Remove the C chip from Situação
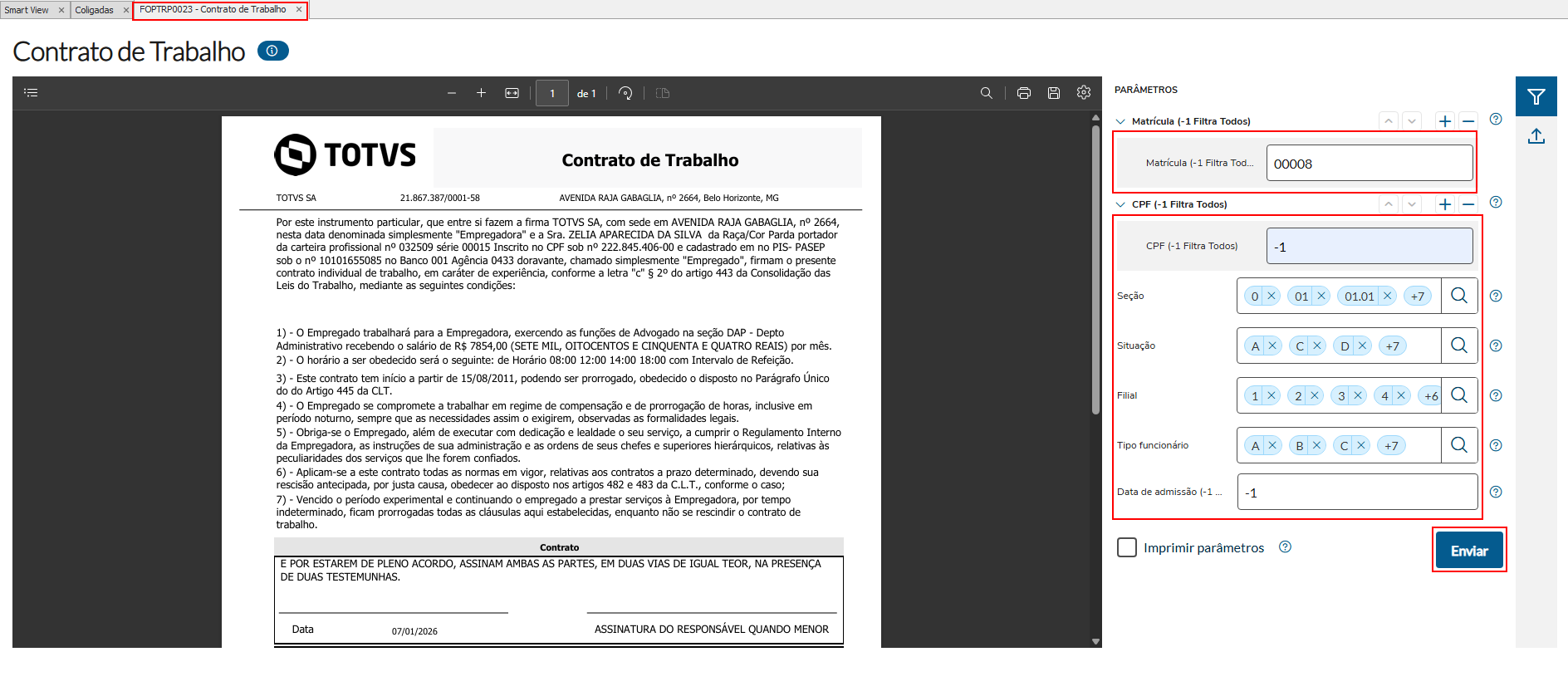This screenshot has width=1568, height=696. pyautogui.click(x=1316, y=346)
